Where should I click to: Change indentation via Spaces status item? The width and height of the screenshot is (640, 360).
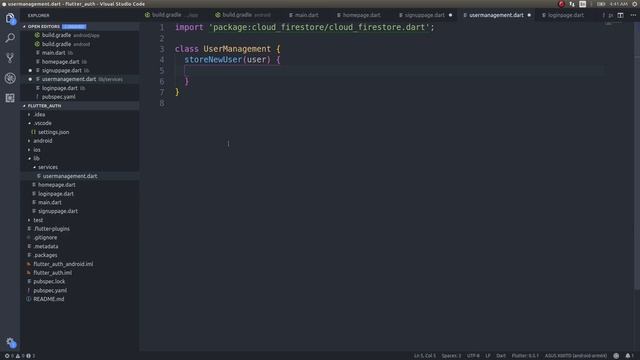451,356
